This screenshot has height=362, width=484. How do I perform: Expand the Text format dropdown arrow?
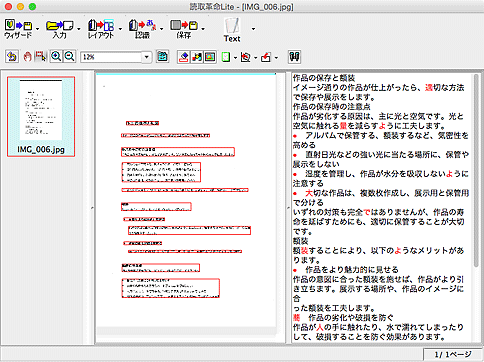coord(253,29)
